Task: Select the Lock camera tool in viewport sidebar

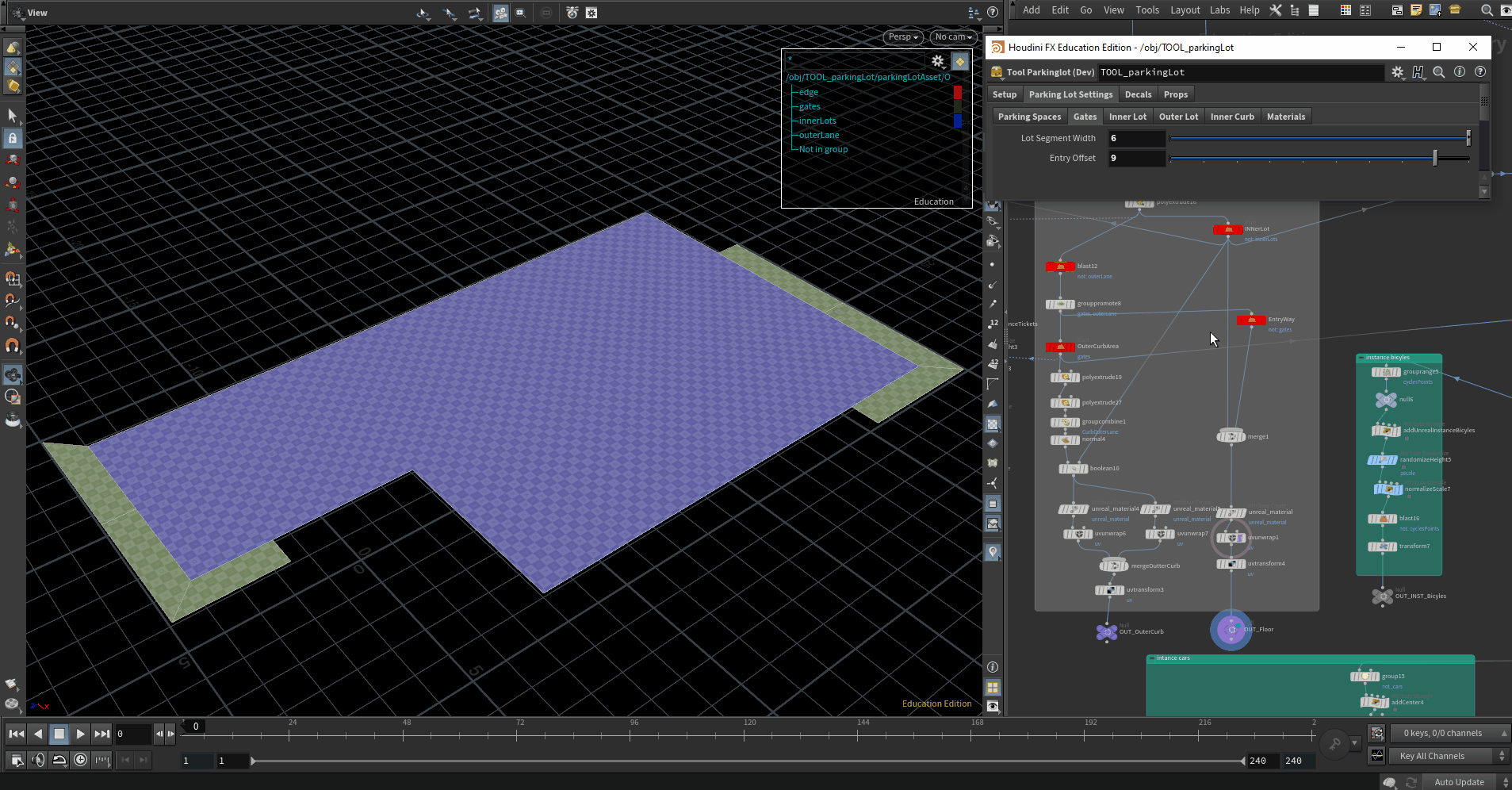Action: pyautogui.click(x=13, y=138)
